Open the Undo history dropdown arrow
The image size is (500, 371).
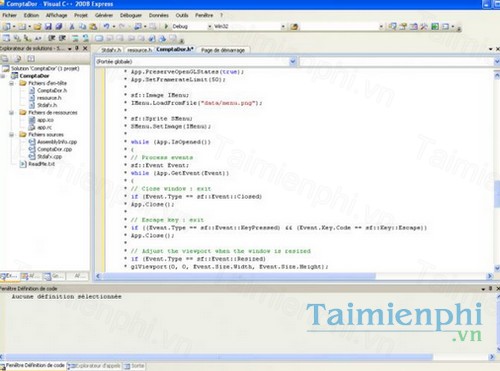tap(114, 26)
